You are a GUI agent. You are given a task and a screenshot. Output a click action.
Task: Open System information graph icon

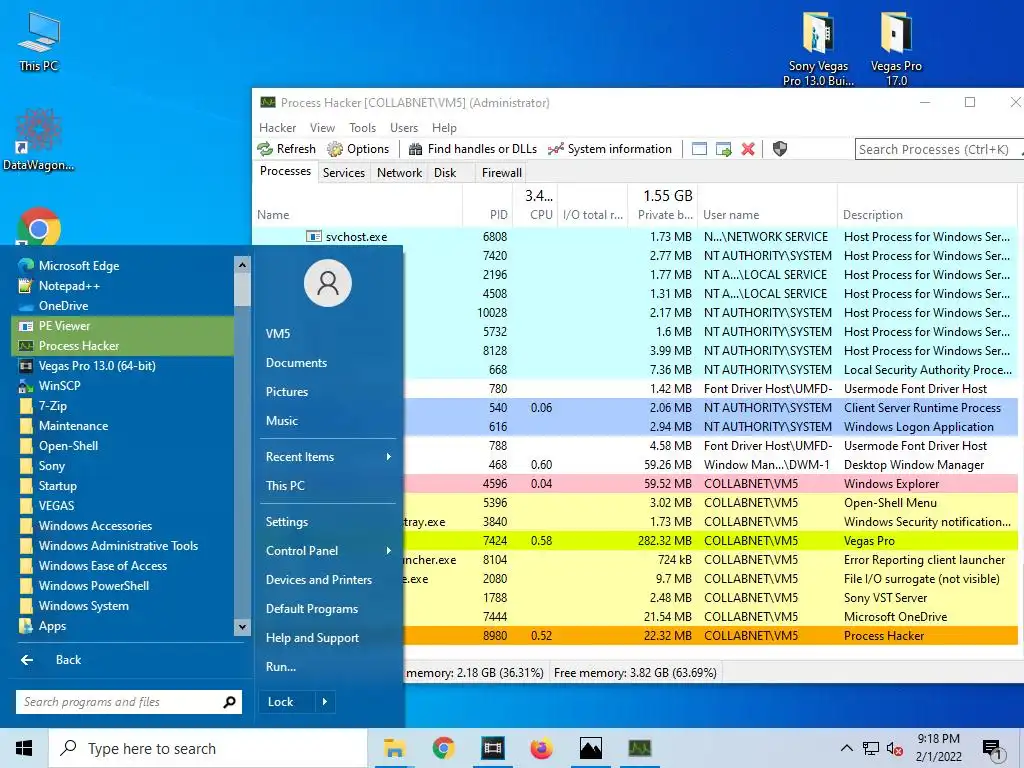[x=556, y=149]
